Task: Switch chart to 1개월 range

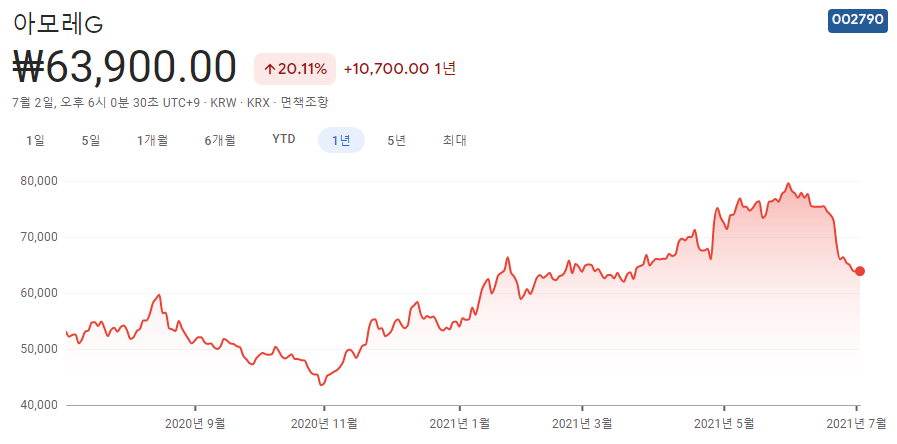Action: (152, 140)
